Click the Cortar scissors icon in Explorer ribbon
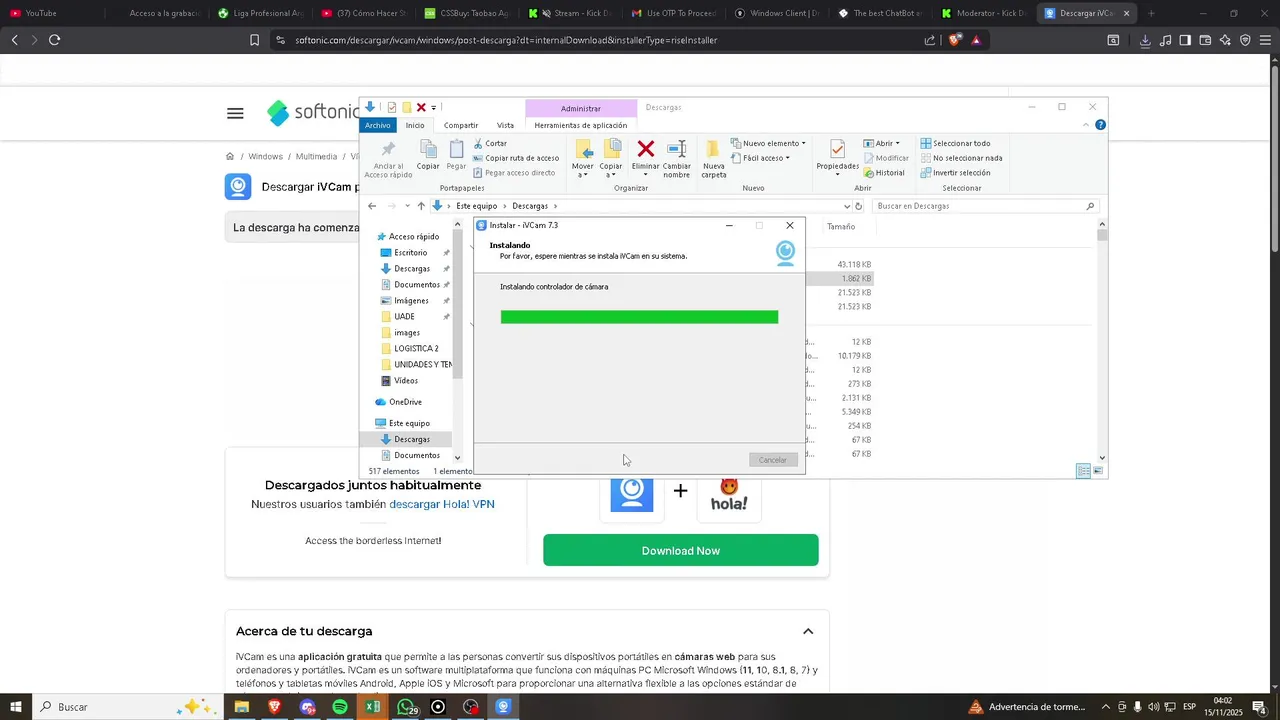The height and width of the screenshot is (720, 1280). (478, 144)
